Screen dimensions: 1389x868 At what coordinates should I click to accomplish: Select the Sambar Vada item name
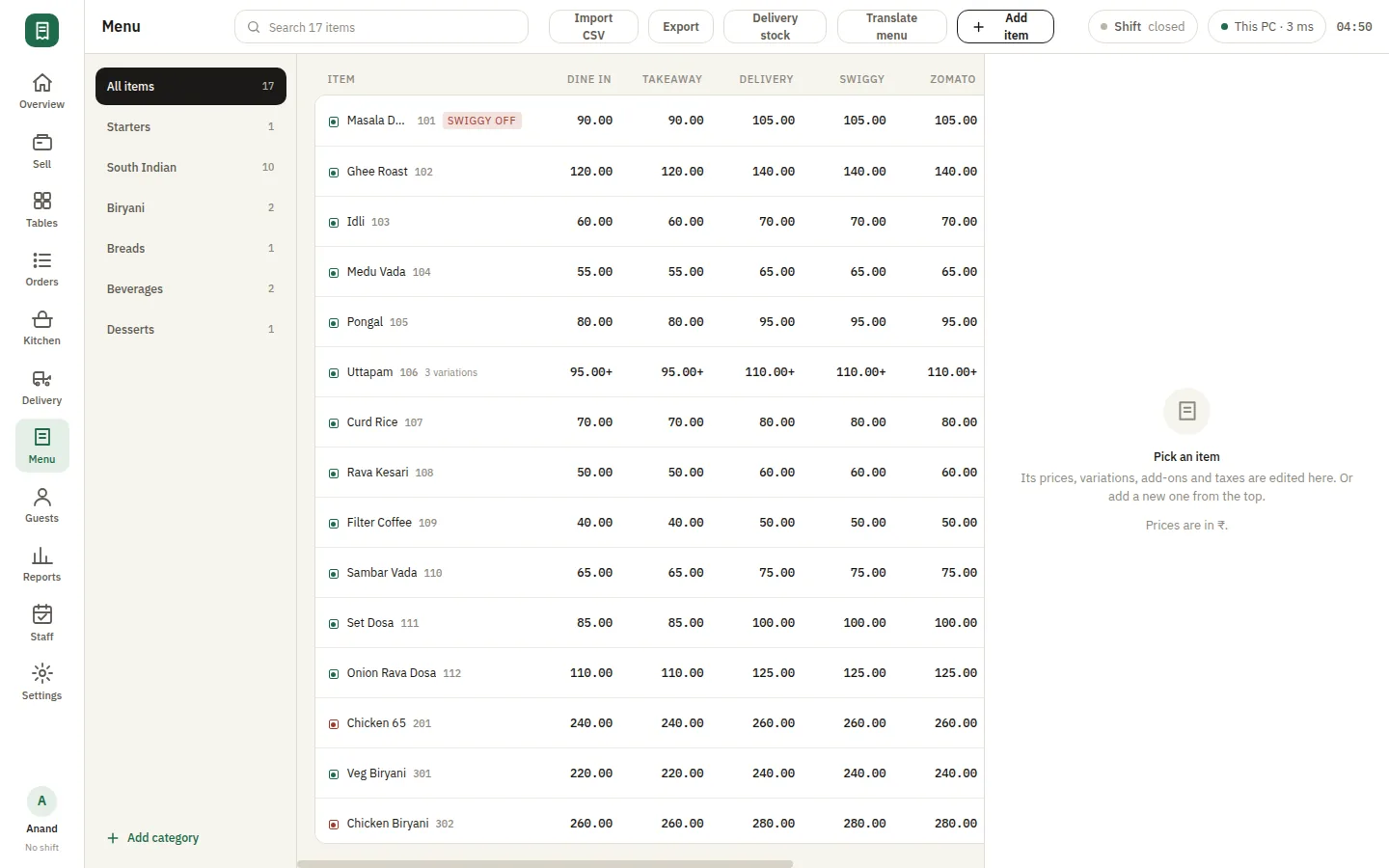(x=382, y=573)
